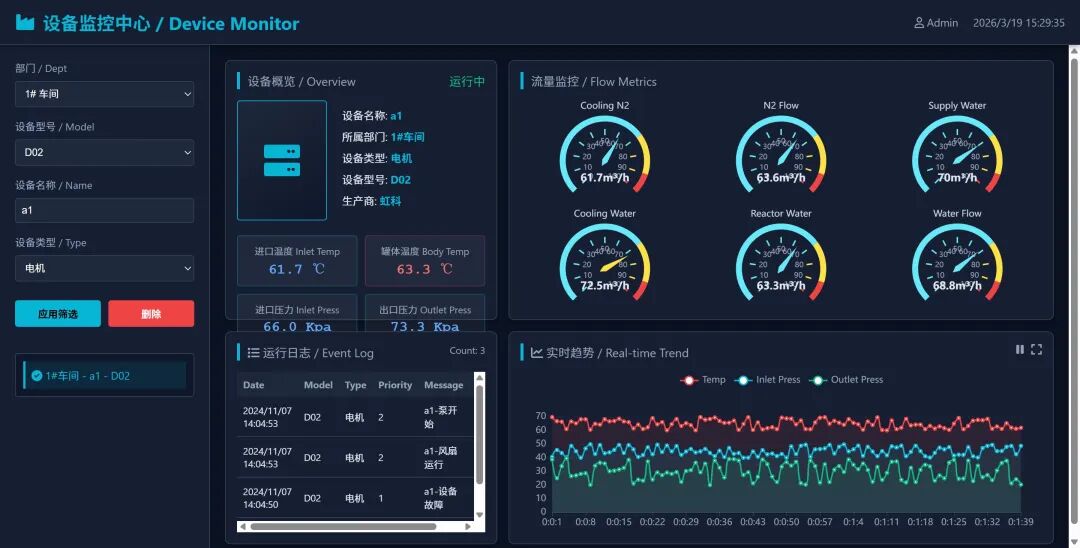This screenshot has height=548, width=1080.
Task: Toggle the Outlet Press legend series
Action: click(846, 380)
